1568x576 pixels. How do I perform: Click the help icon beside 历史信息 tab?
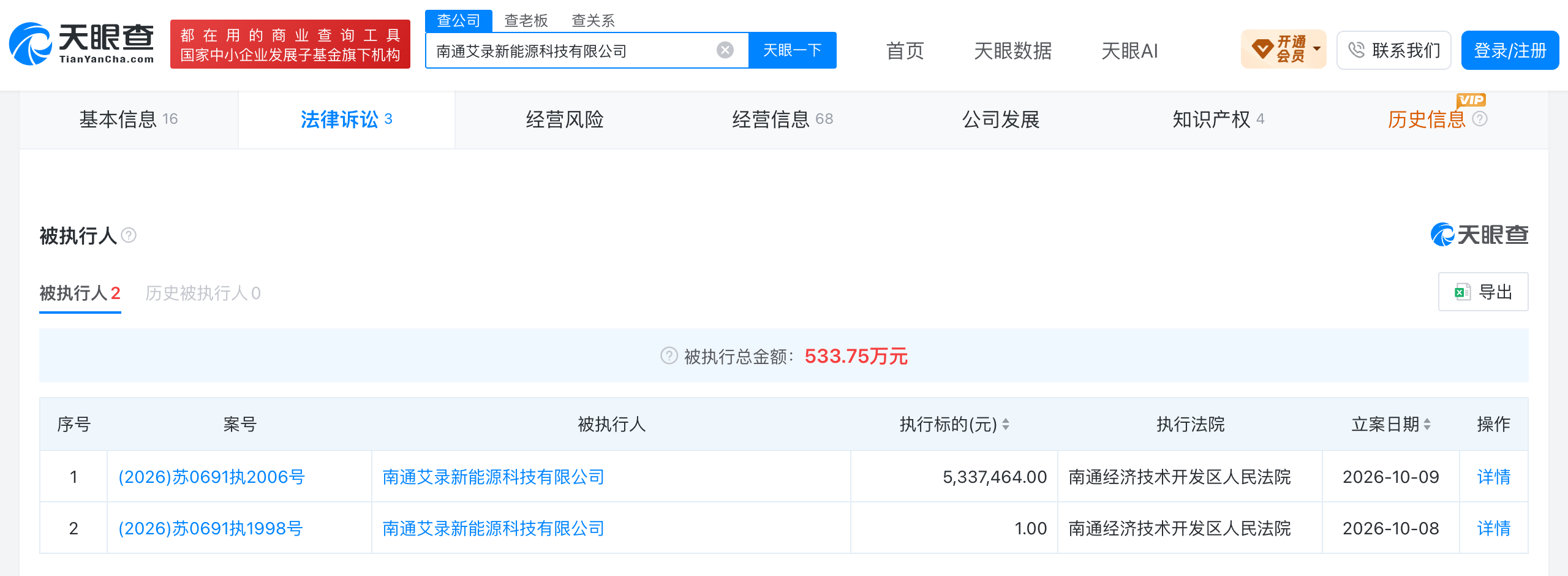tap(1480, 119)
